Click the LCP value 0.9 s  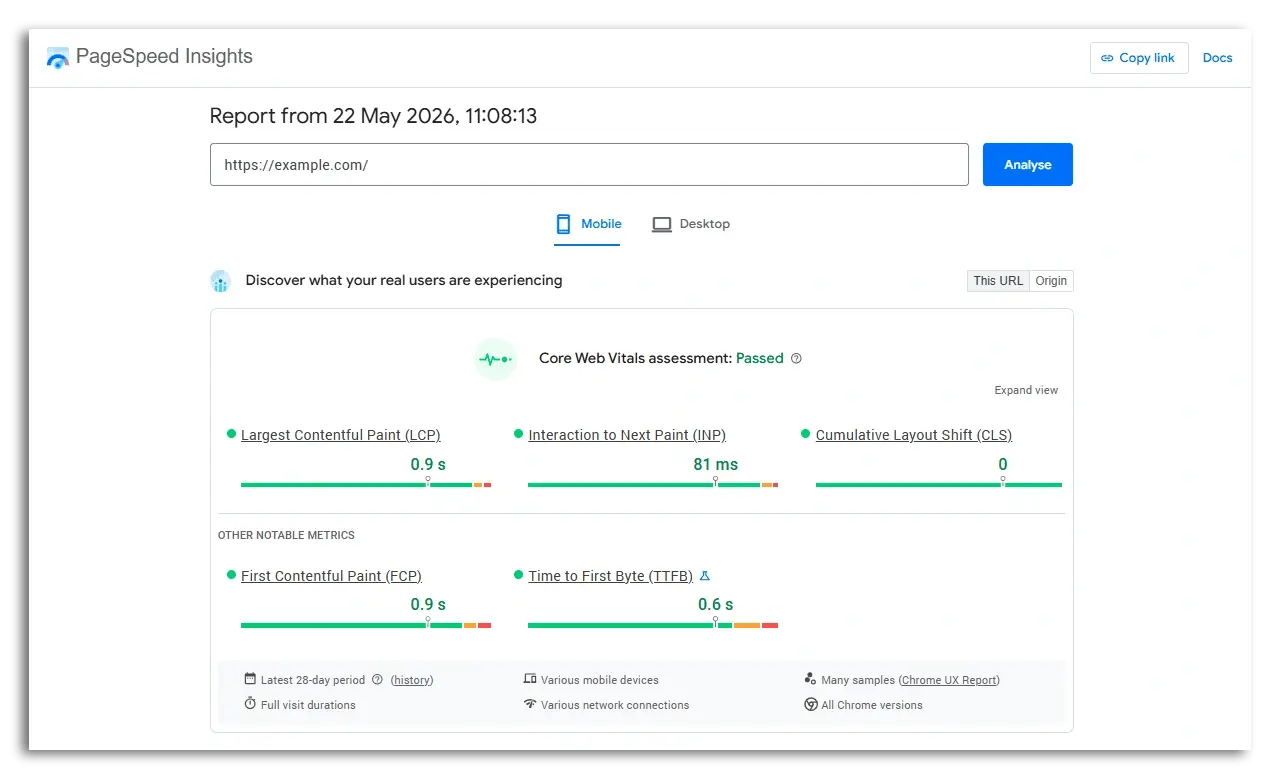pos(428,464)
